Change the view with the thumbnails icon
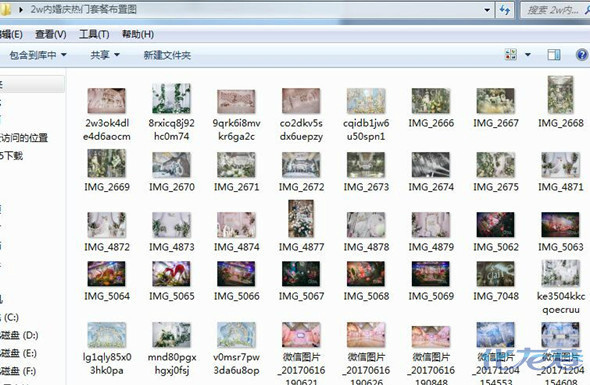The width and height of the screenshot is (590, 385). click(x=511, y=55)
